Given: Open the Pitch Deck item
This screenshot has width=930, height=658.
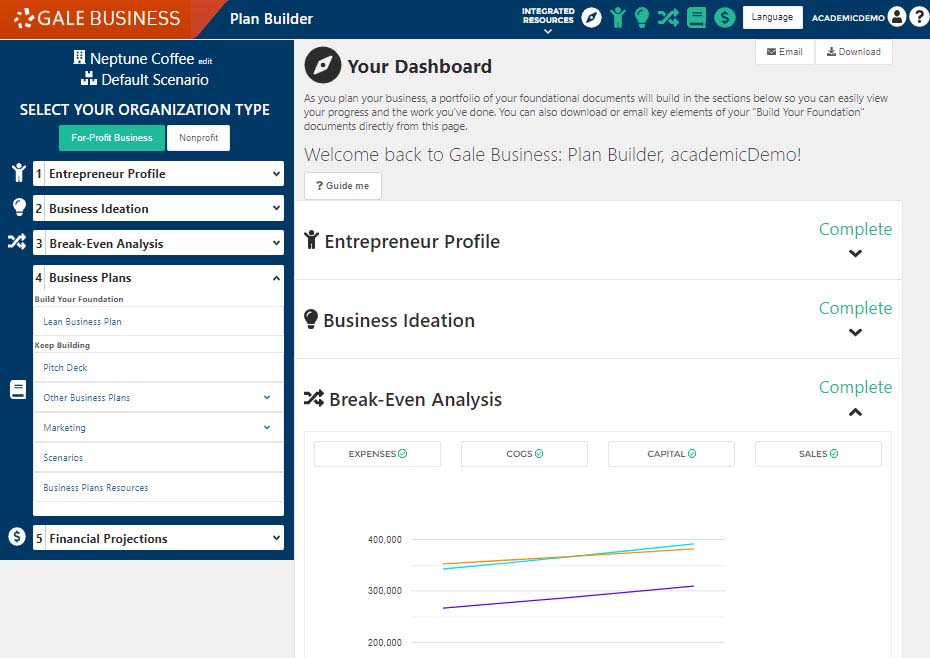Looking at the screenshot, I should tap(158, 368).
